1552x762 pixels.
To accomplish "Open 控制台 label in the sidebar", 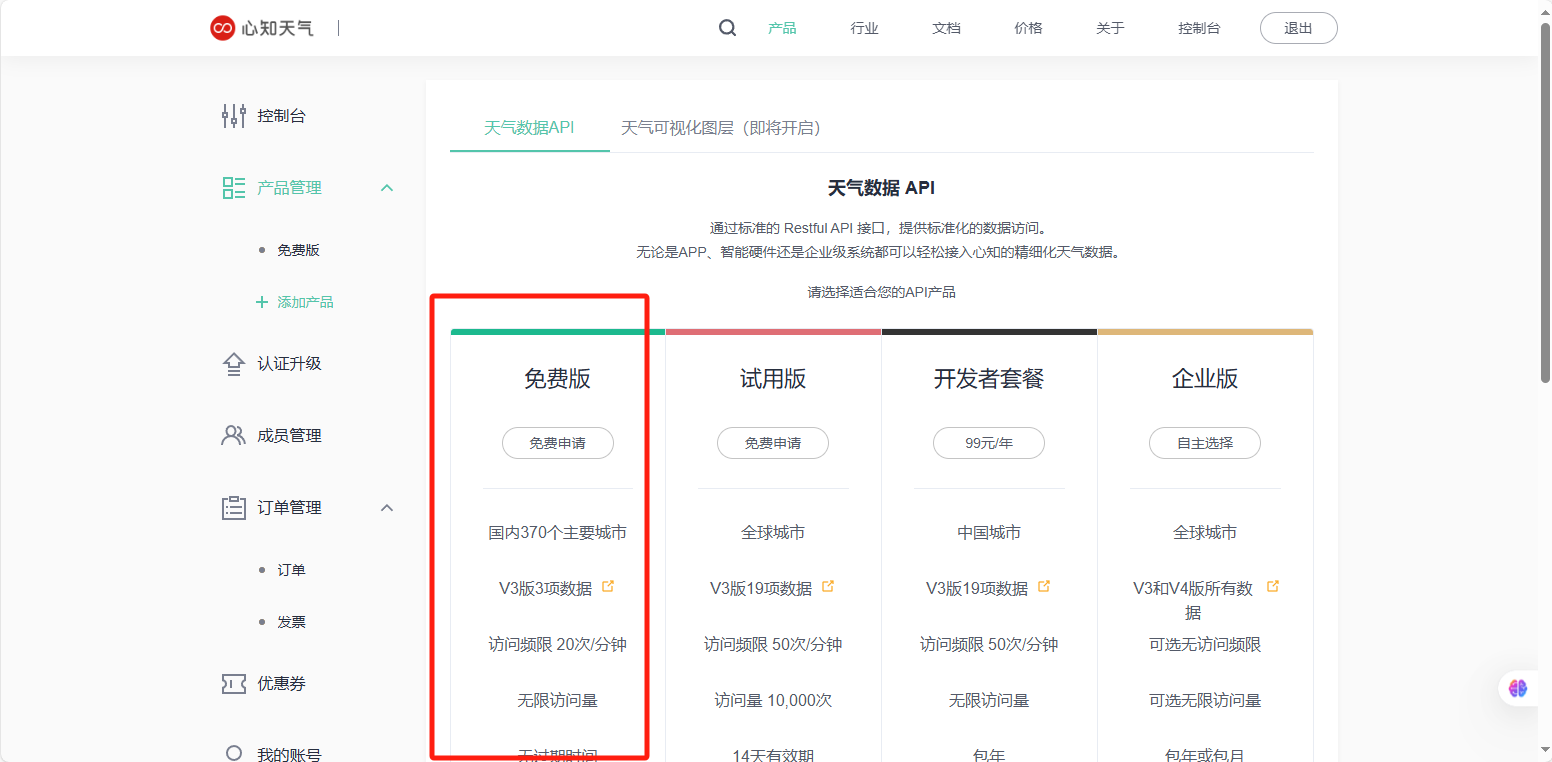I will tap(281, 116).
